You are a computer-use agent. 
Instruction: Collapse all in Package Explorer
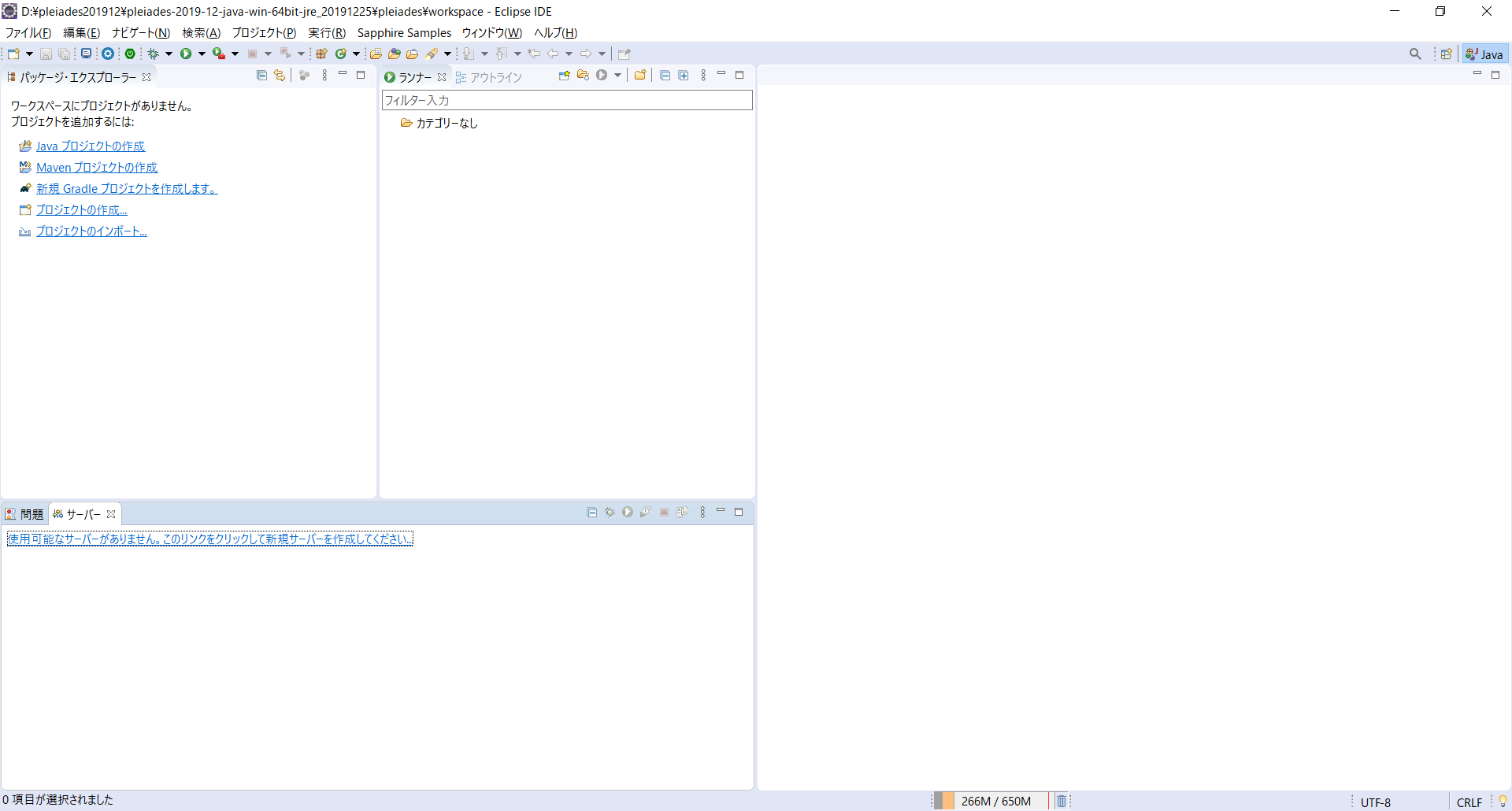point(261,76)
